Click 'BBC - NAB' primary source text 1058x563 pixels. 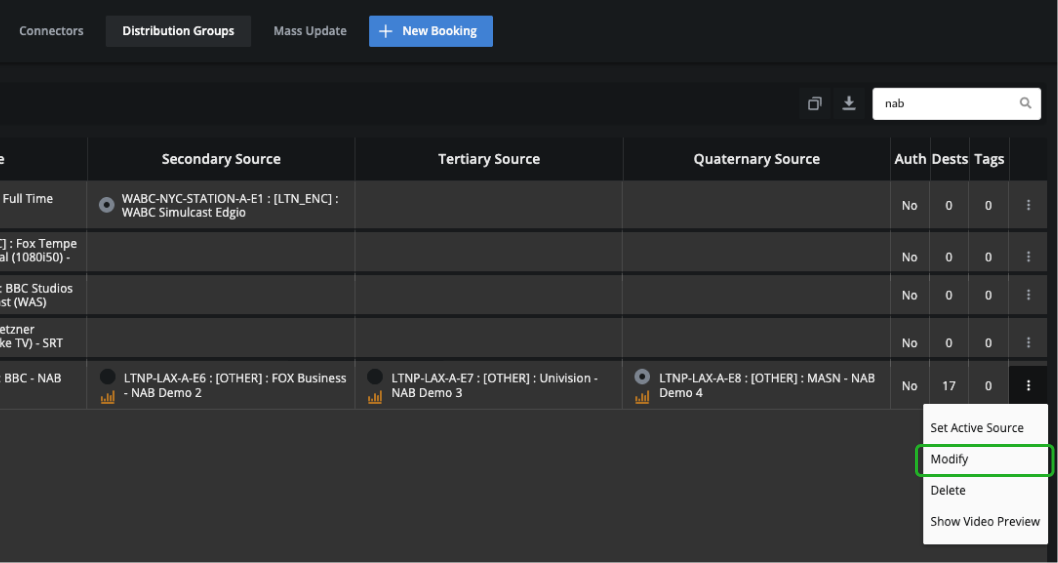coord(32,378)
